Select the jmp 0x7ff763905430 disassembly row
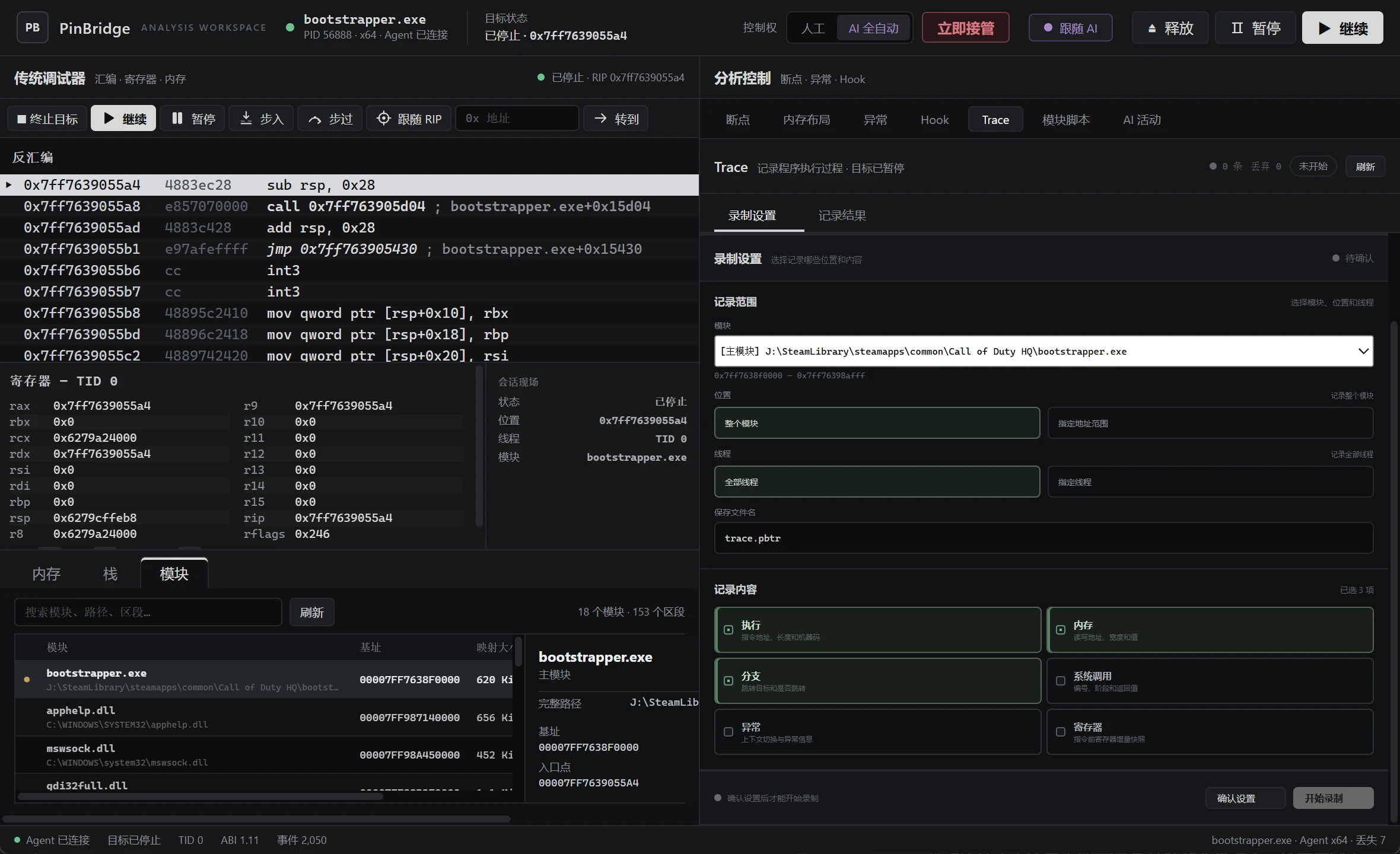 pos(349,249)
